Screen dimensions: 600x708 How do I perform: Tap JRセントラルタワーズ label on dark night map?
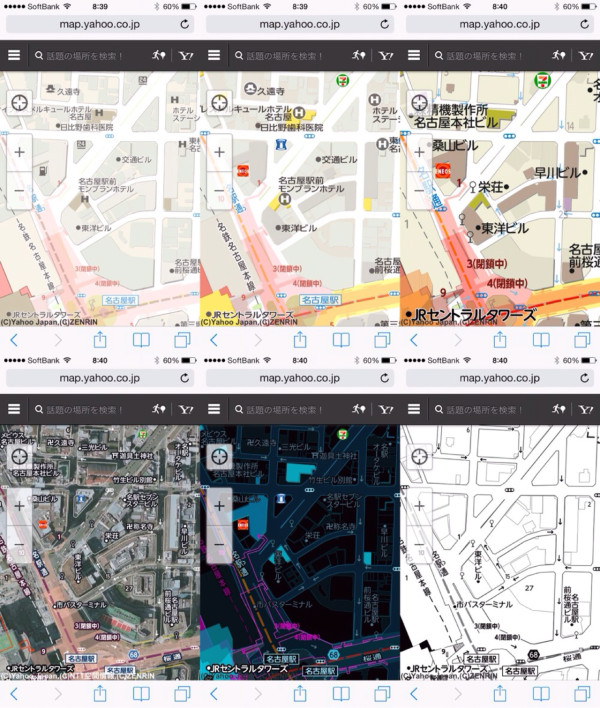click(246, 668)
